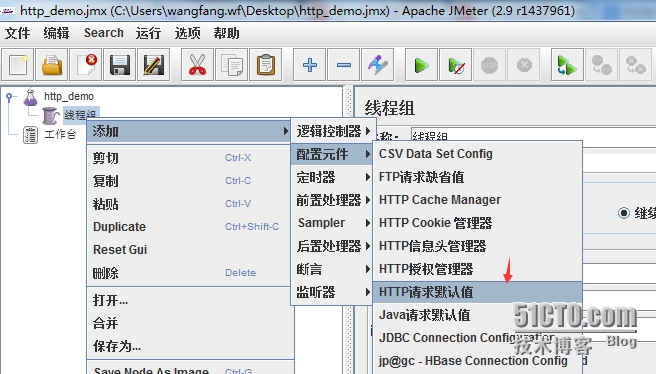The width and height of the screenshot is (656, 374).
Task: Add HTTP Cookie 管理器 element
Action: [x=477, y=223]
